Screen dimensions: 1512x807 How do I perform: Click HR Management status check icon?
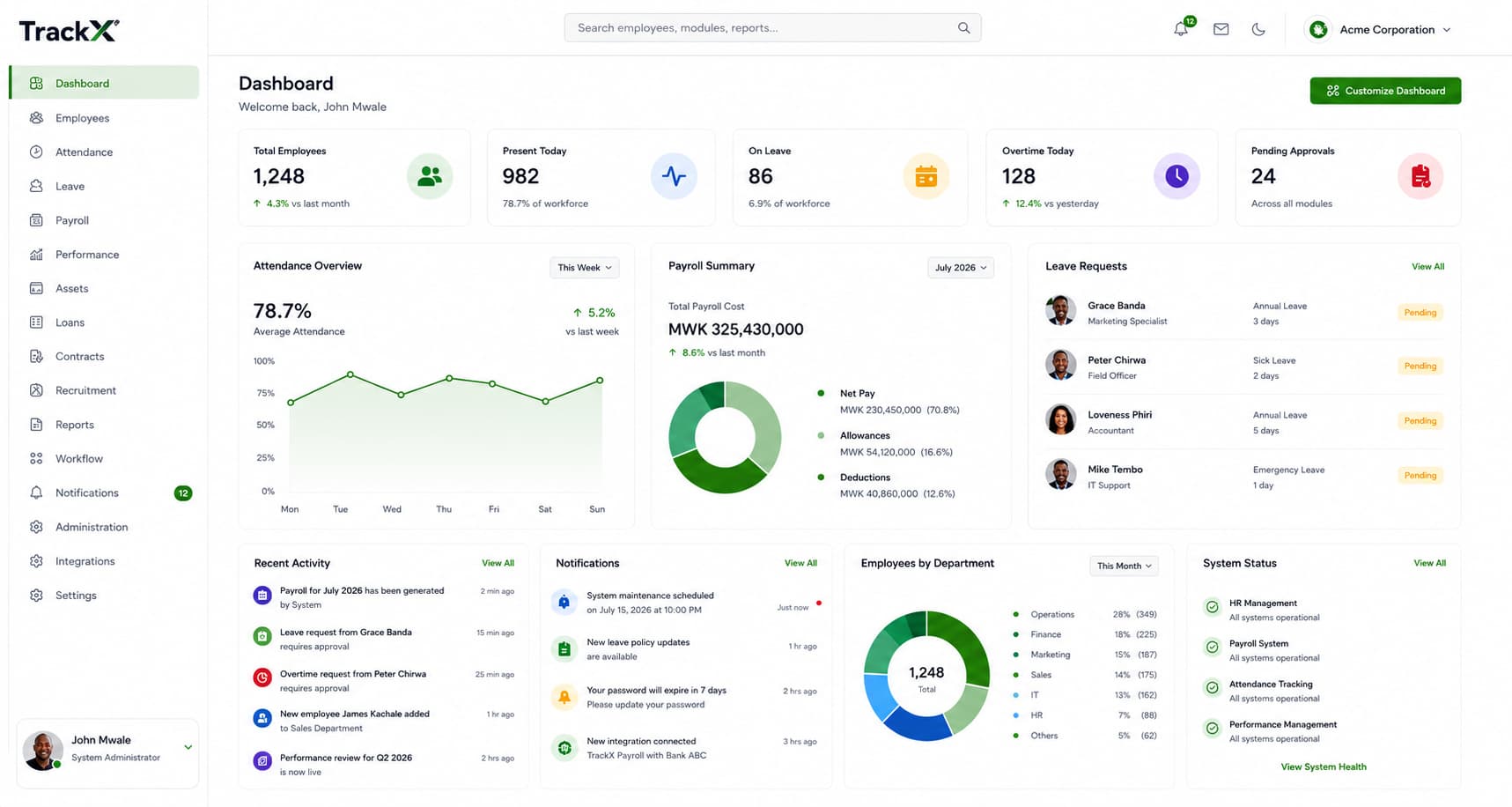pyautogui.click(x=1213, y=607)
